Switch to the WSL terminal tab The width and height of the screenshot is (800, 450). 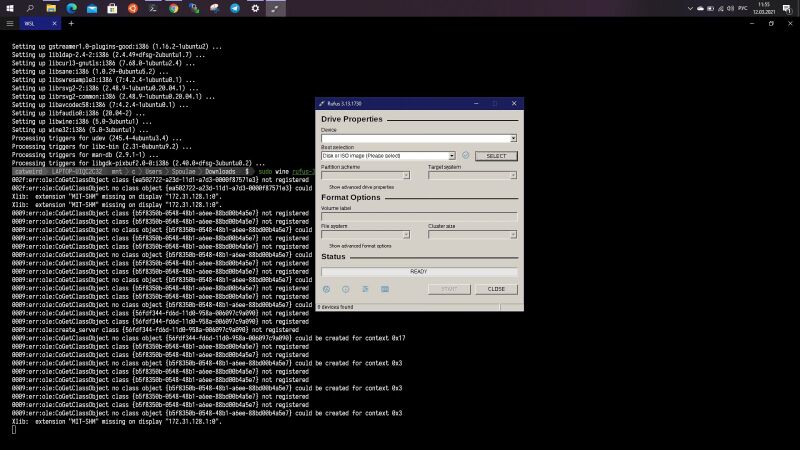[x=36, y=23]
